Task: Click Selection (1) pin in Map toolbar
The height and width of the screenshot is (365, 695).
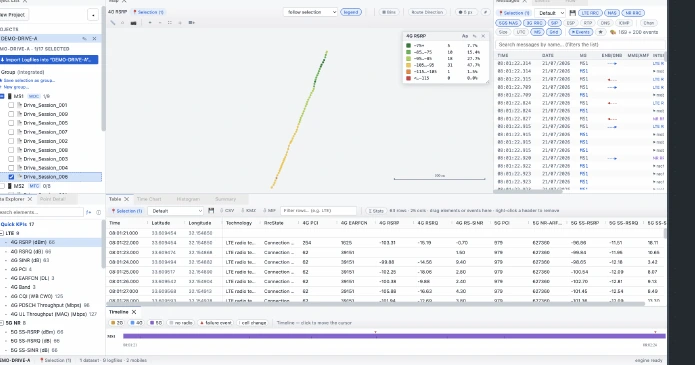Action: point(148,12)
